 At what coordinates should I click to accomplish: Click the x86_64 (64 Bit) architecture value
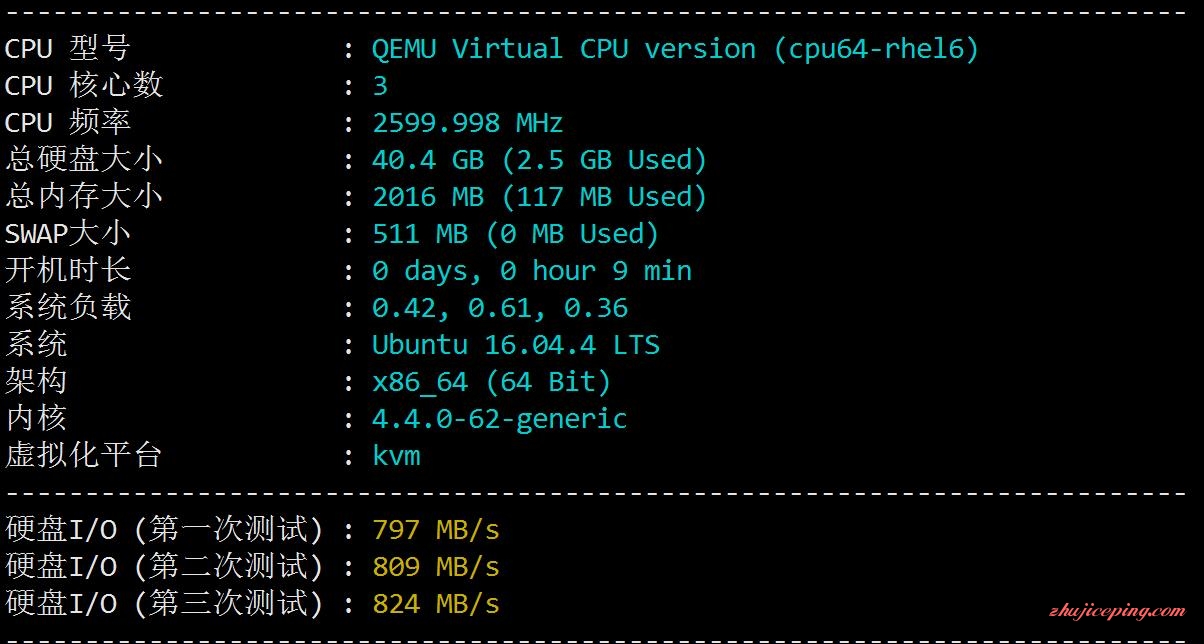(491, 382)
